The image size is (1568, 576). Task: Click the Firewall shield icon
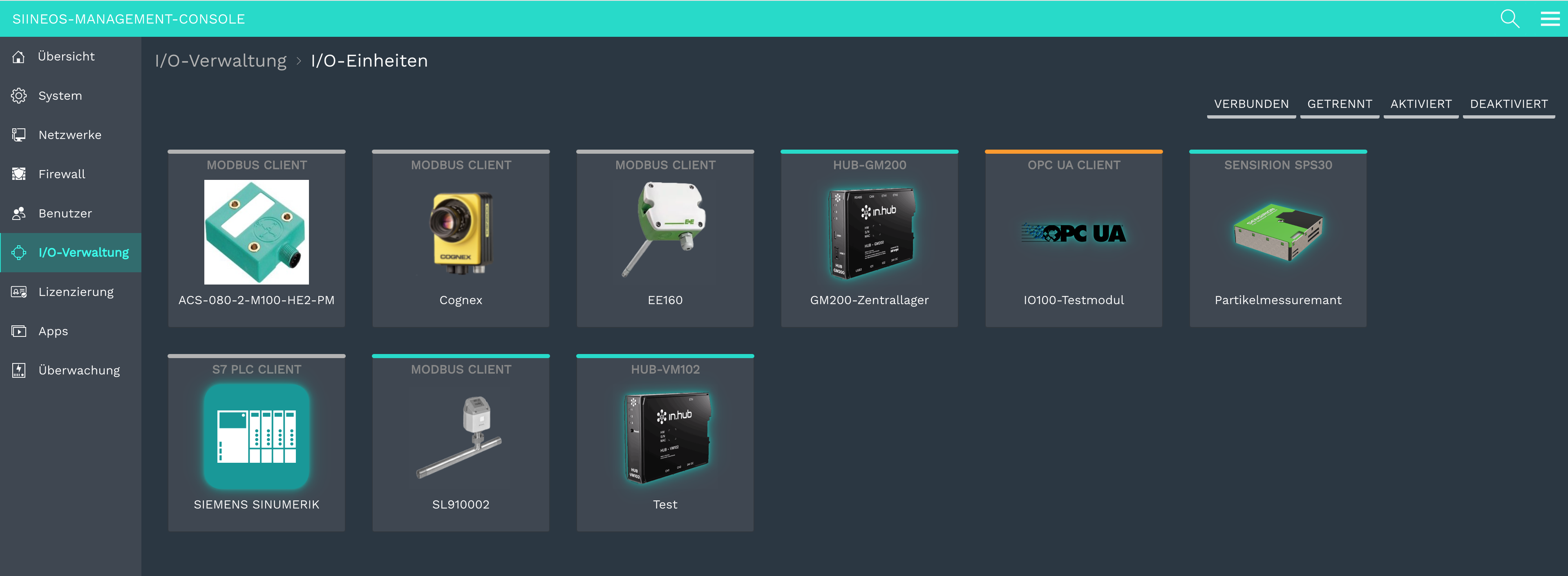click(x=19, y=174)
